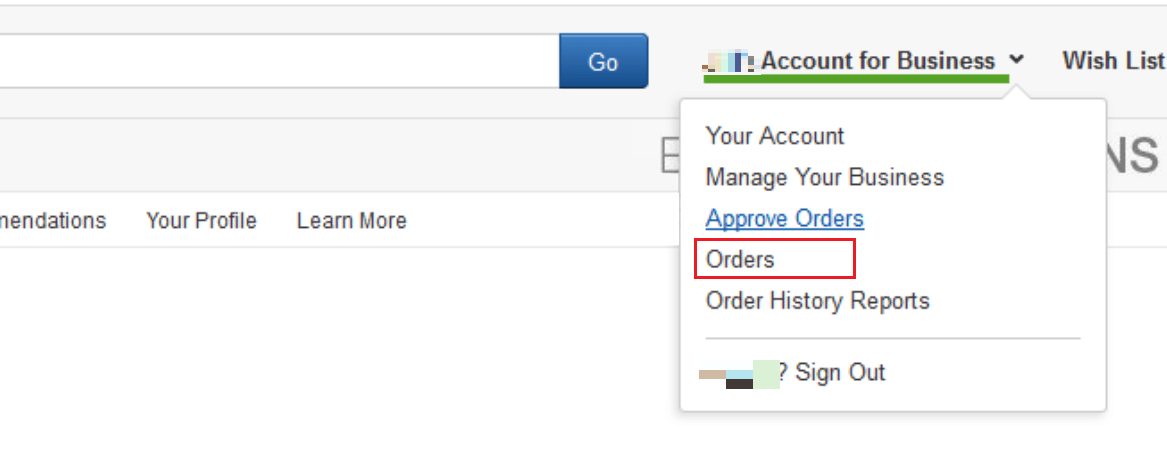Focus the search text box
The height and width of the screenshot is (457, 1167).
[x=279, y=61]
